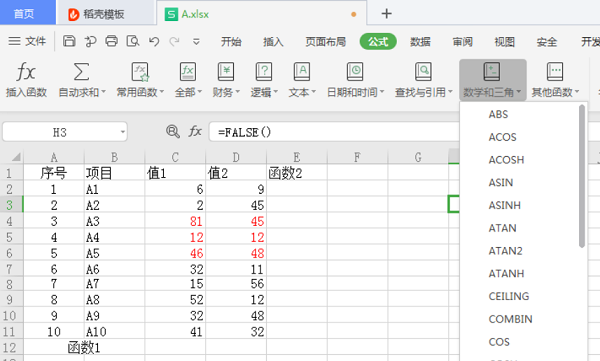Click the select-all corner triangle of the sheet

point(16,157)
